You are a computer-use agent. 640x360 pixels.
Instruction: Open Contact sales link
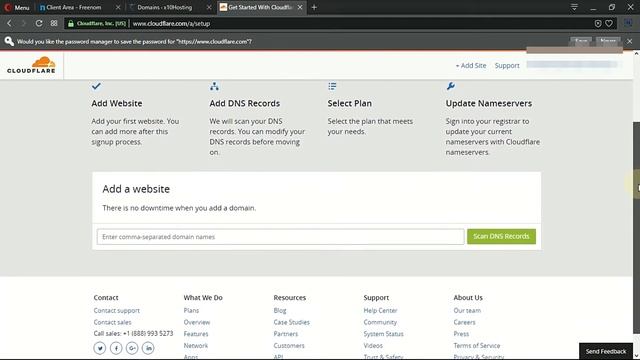[x=112, y=322]
